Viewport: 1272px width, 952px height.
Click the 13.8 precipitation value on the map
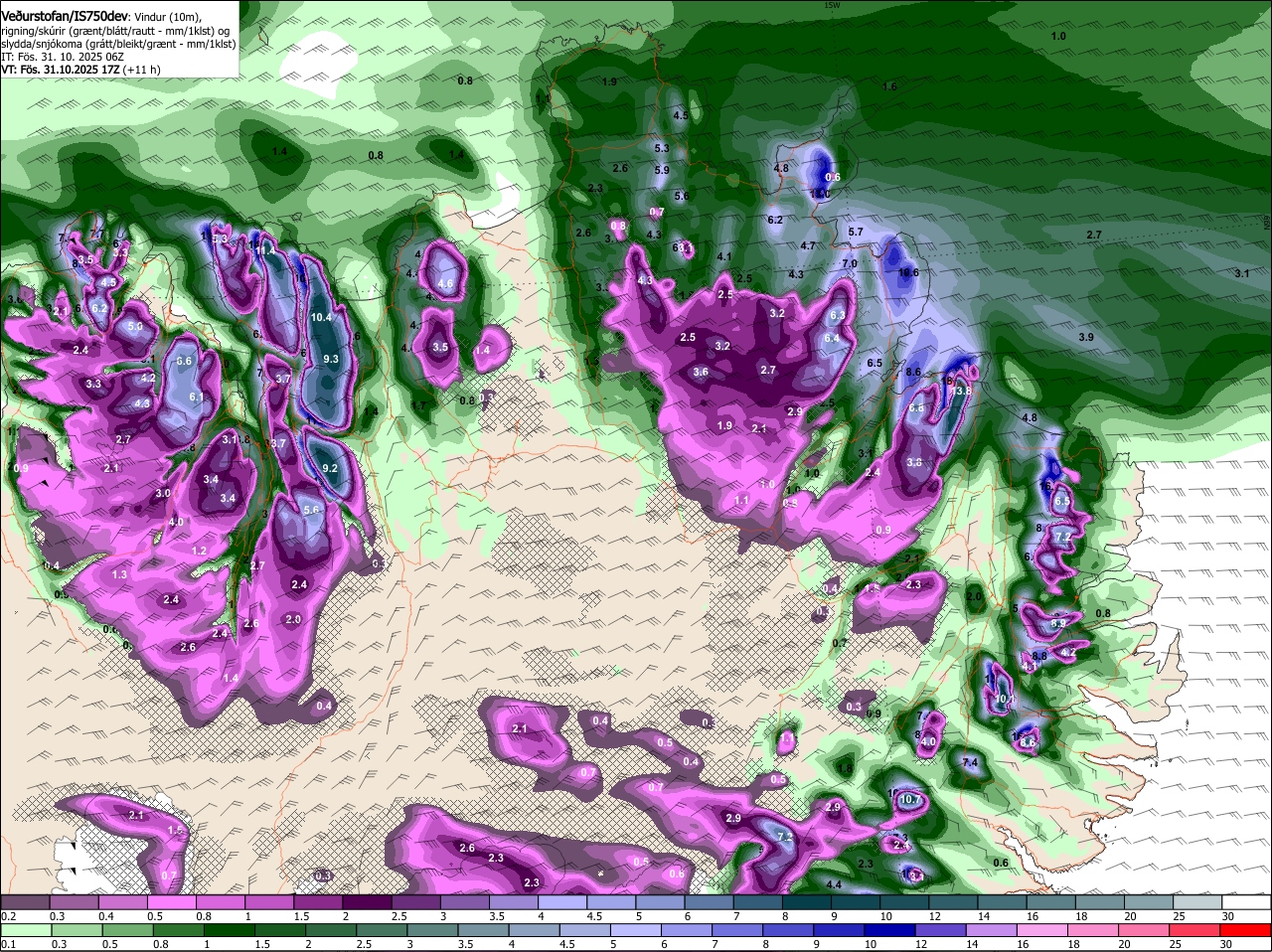(x=960, y=393)
